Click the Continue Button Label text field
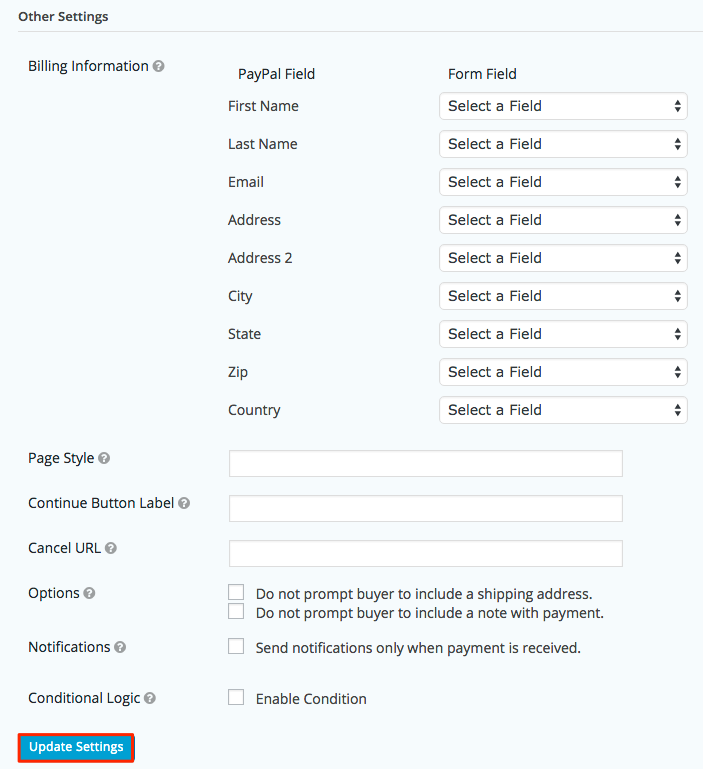This screenshot has width=703, height=769. coord(426,509)
